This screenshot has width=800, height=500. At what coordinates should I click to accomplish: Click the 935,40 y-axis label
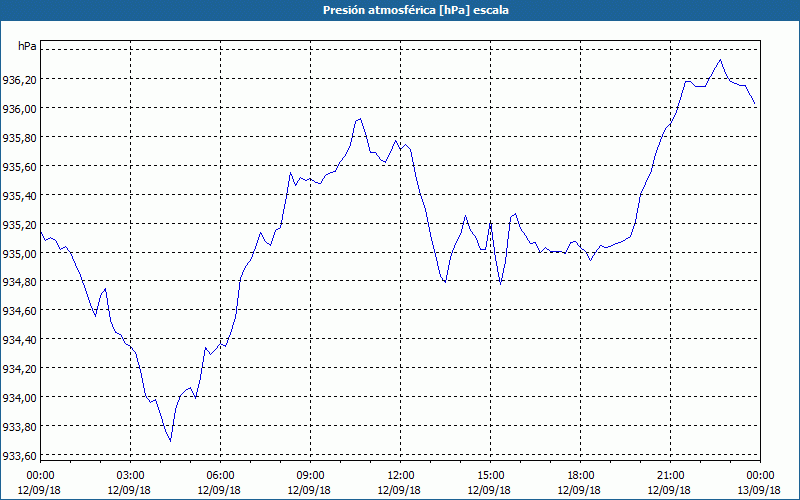tap(19, 195)
